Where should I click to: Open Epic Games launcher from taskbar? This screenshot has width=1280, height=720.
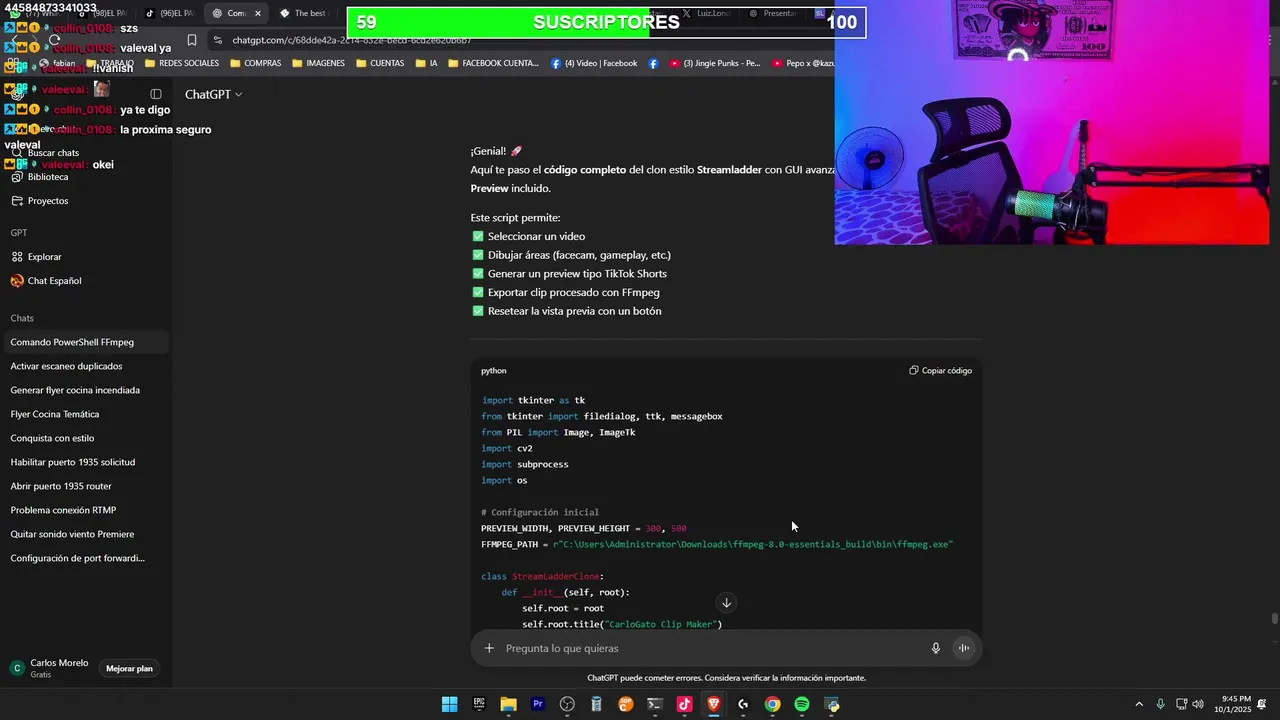pos(479,705)
